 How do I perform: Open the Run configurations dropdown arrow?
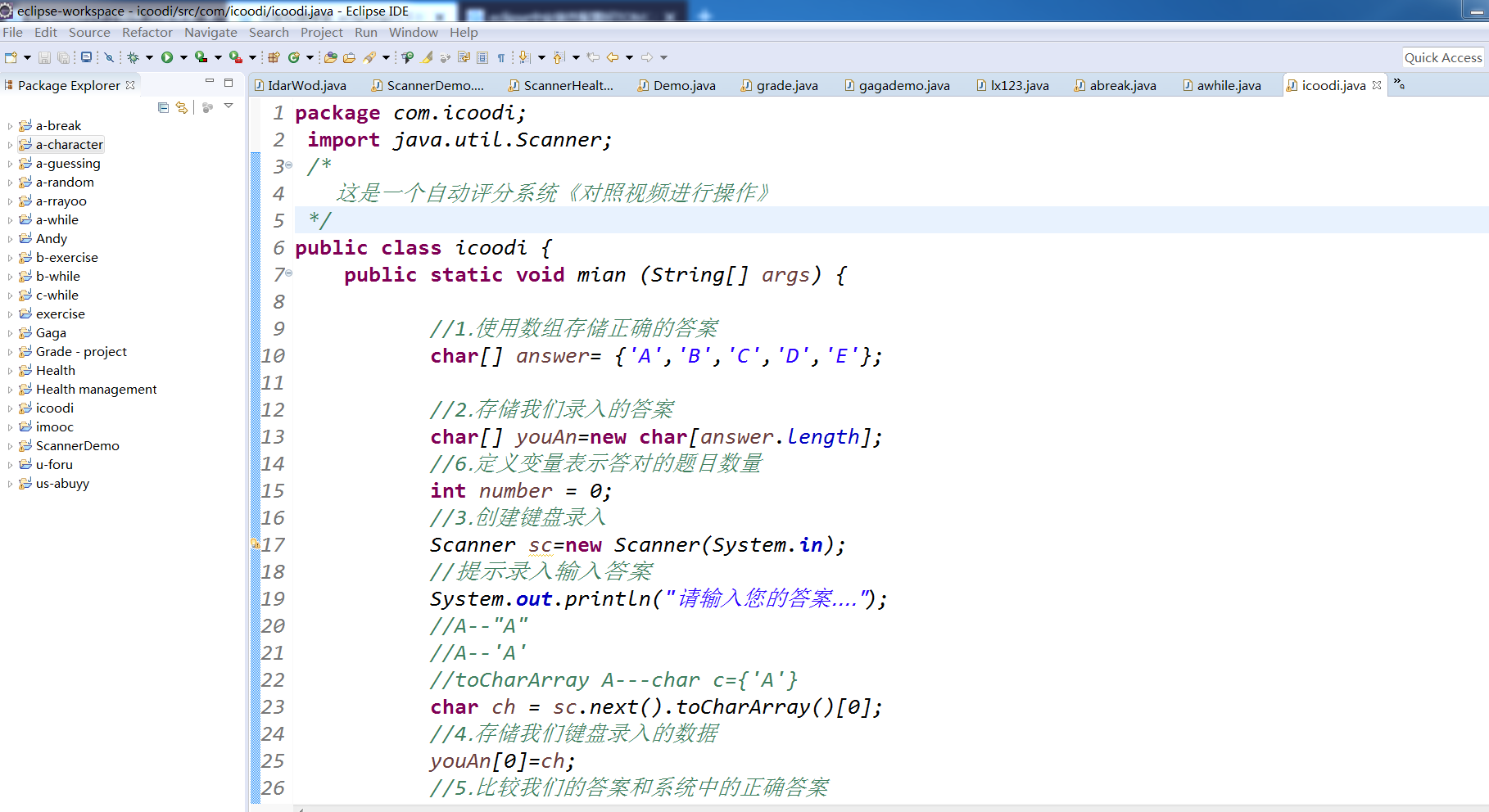183,57
